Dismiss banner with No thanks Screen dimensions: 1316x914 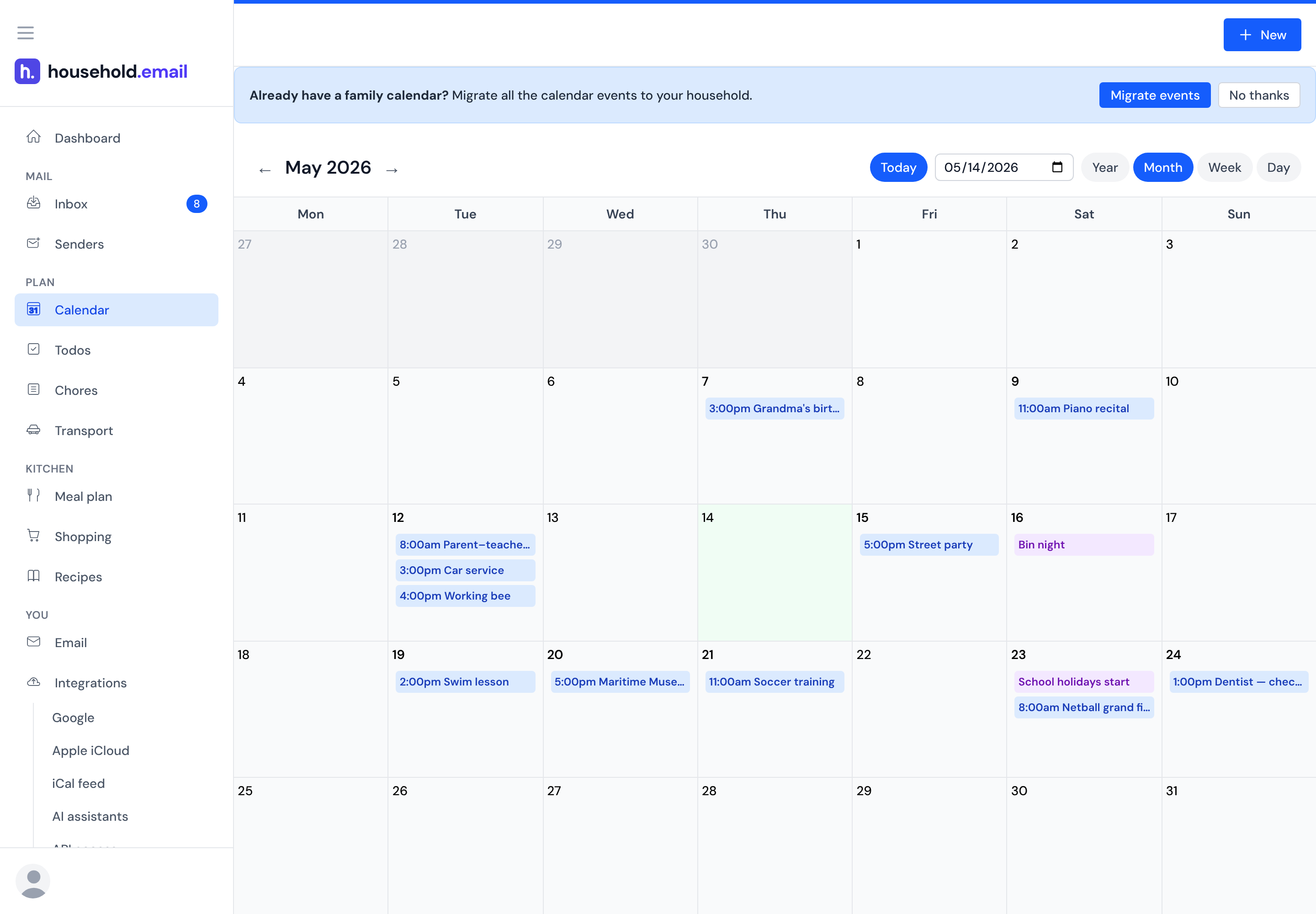[x=1259, y=95]
